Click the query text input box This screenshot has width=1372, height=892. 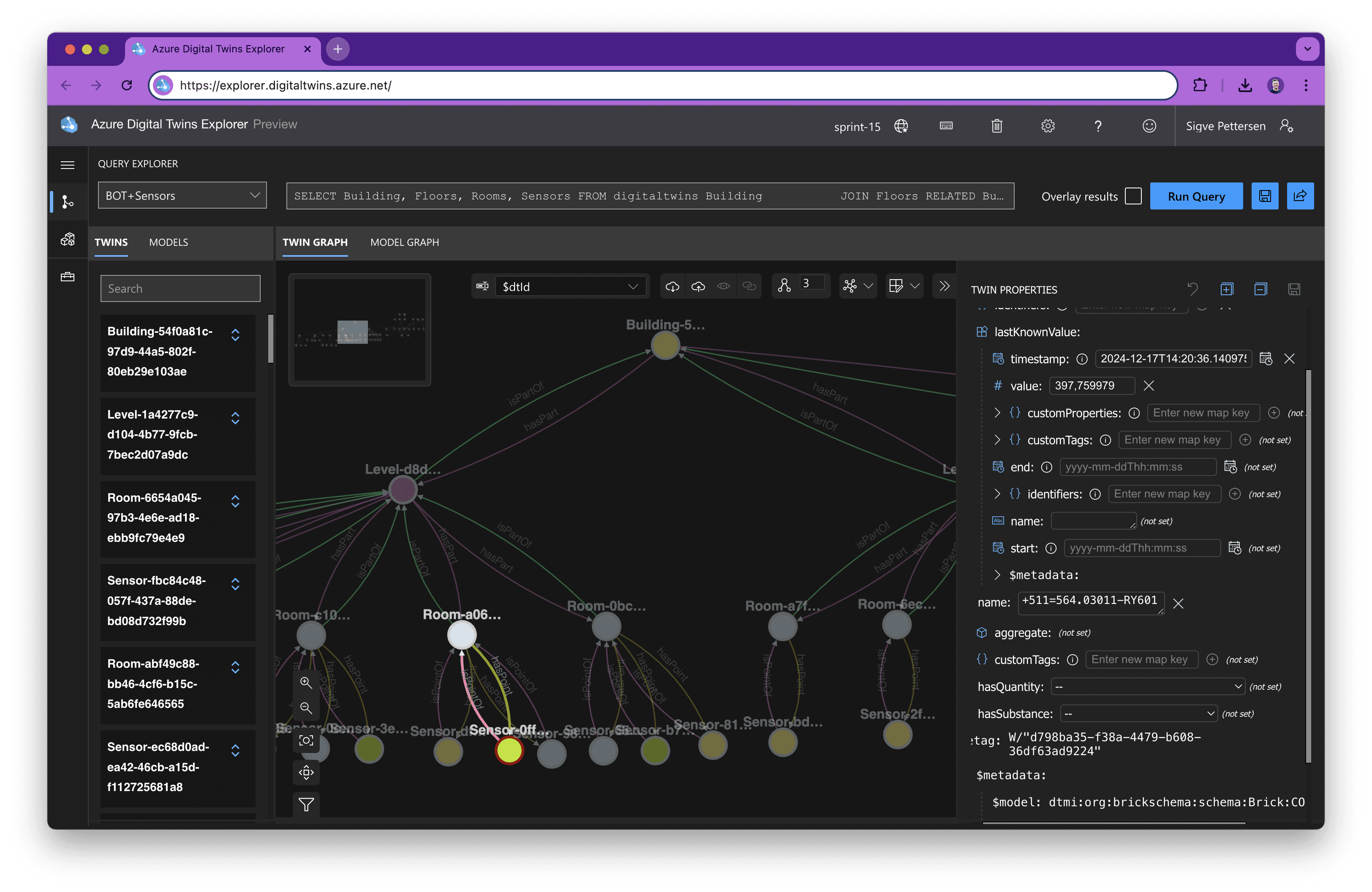650,196
